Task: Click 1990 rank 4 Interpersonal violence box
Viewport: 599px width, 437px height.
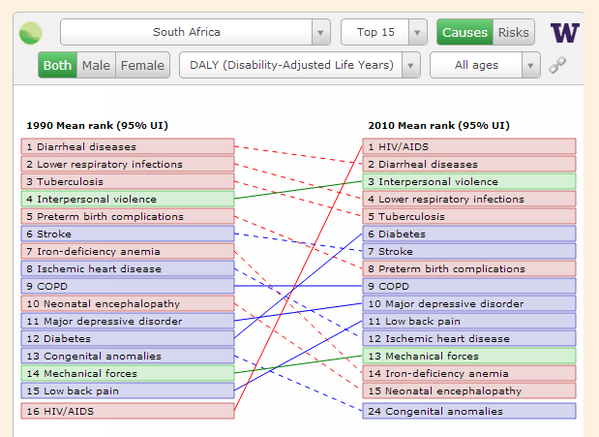Action: pos(128,199)
